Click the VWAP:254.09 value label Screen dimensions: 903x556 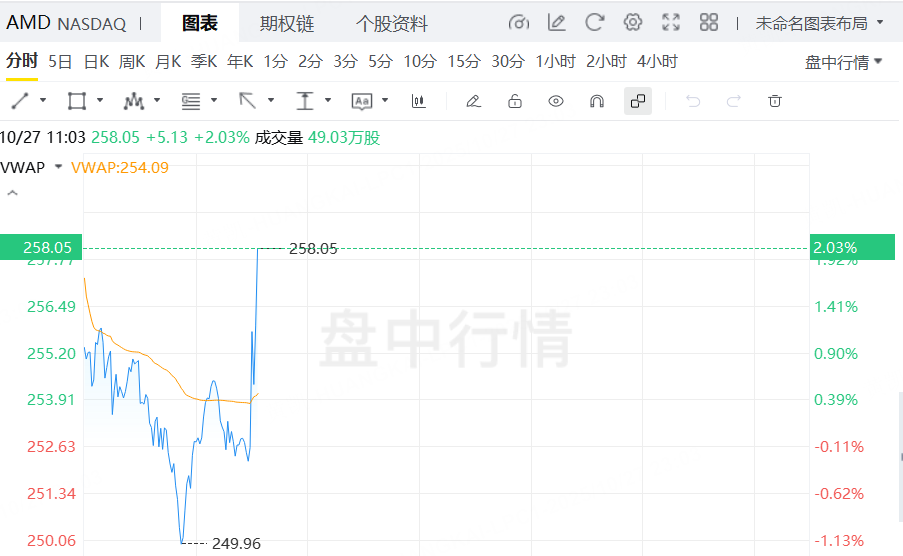coord(120,168)
